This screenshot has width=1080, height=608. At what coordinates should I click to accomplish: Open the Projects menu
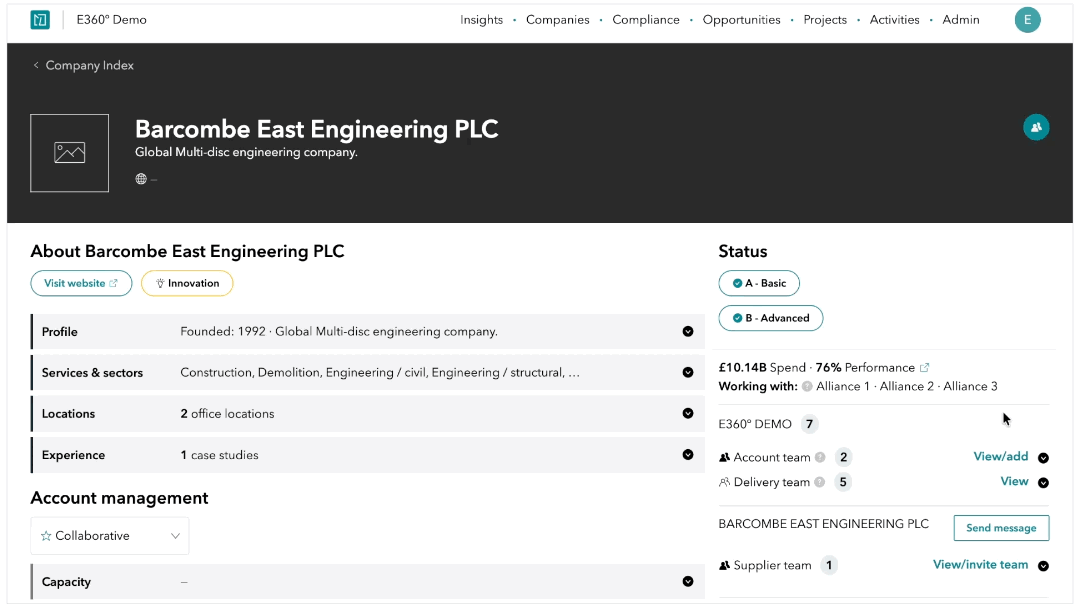tap(824, 20)
